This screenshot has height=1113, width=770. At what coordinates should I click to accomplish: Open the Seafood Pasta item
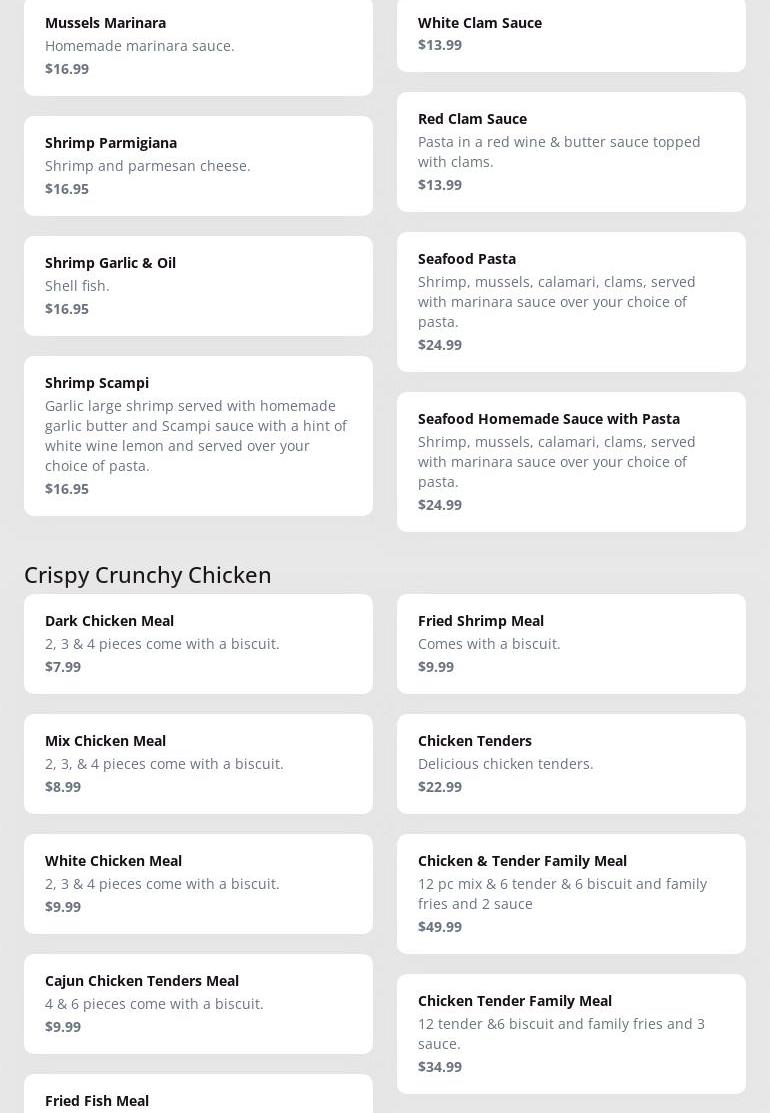(x=570, y=301)
